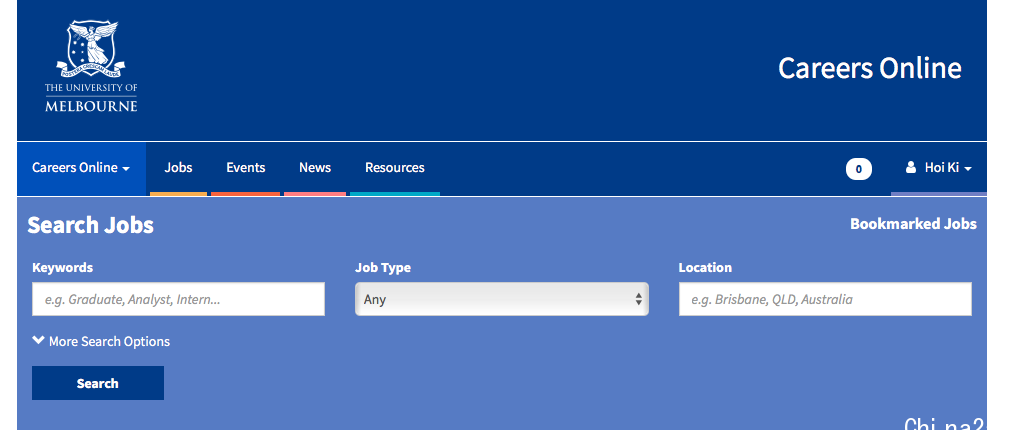
Task: Open the Bookmarked Jobs link
Action: (x=913, y=224)
